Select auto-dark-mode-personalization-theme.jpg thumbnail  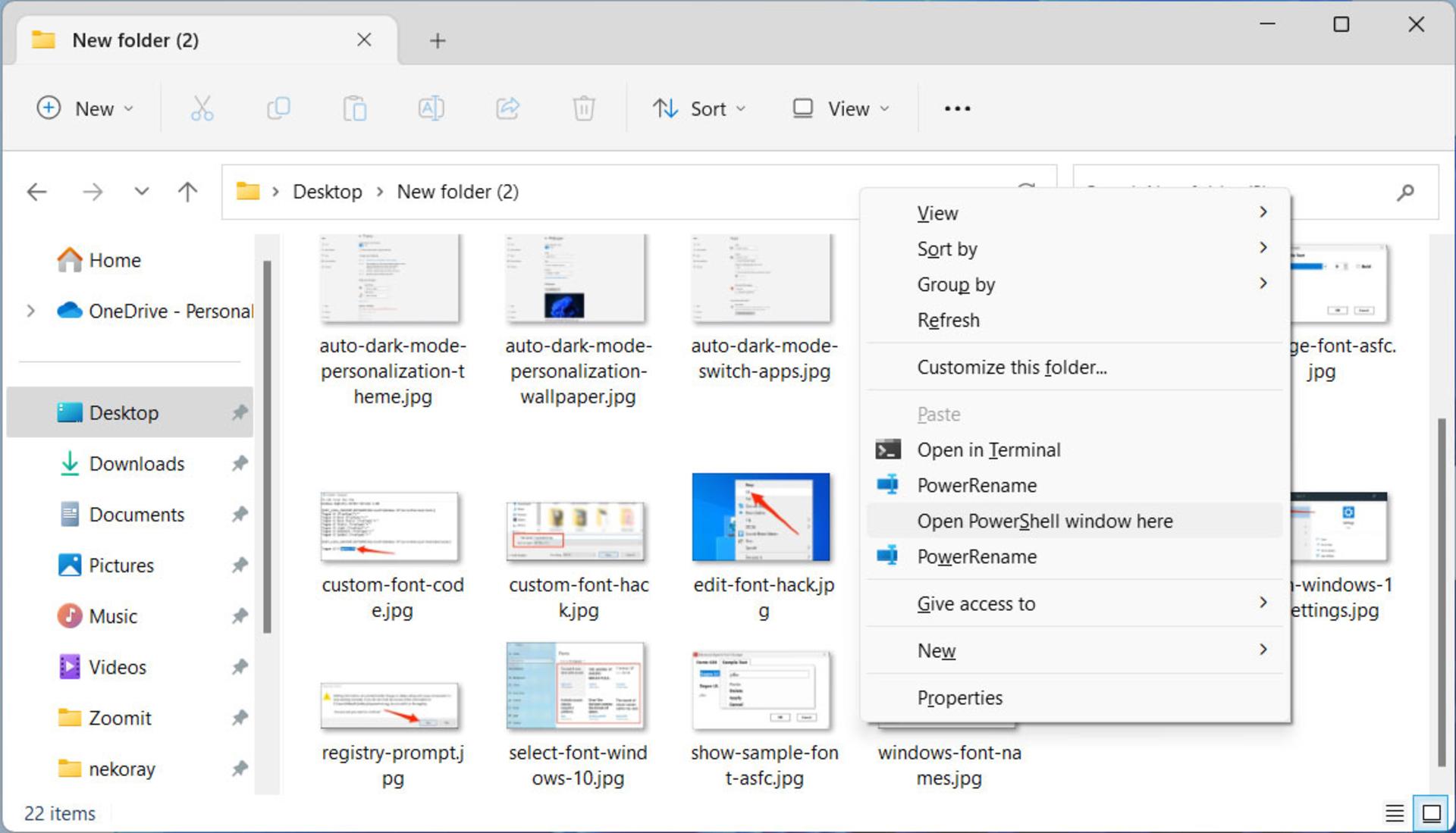click(x=390, y=279)
